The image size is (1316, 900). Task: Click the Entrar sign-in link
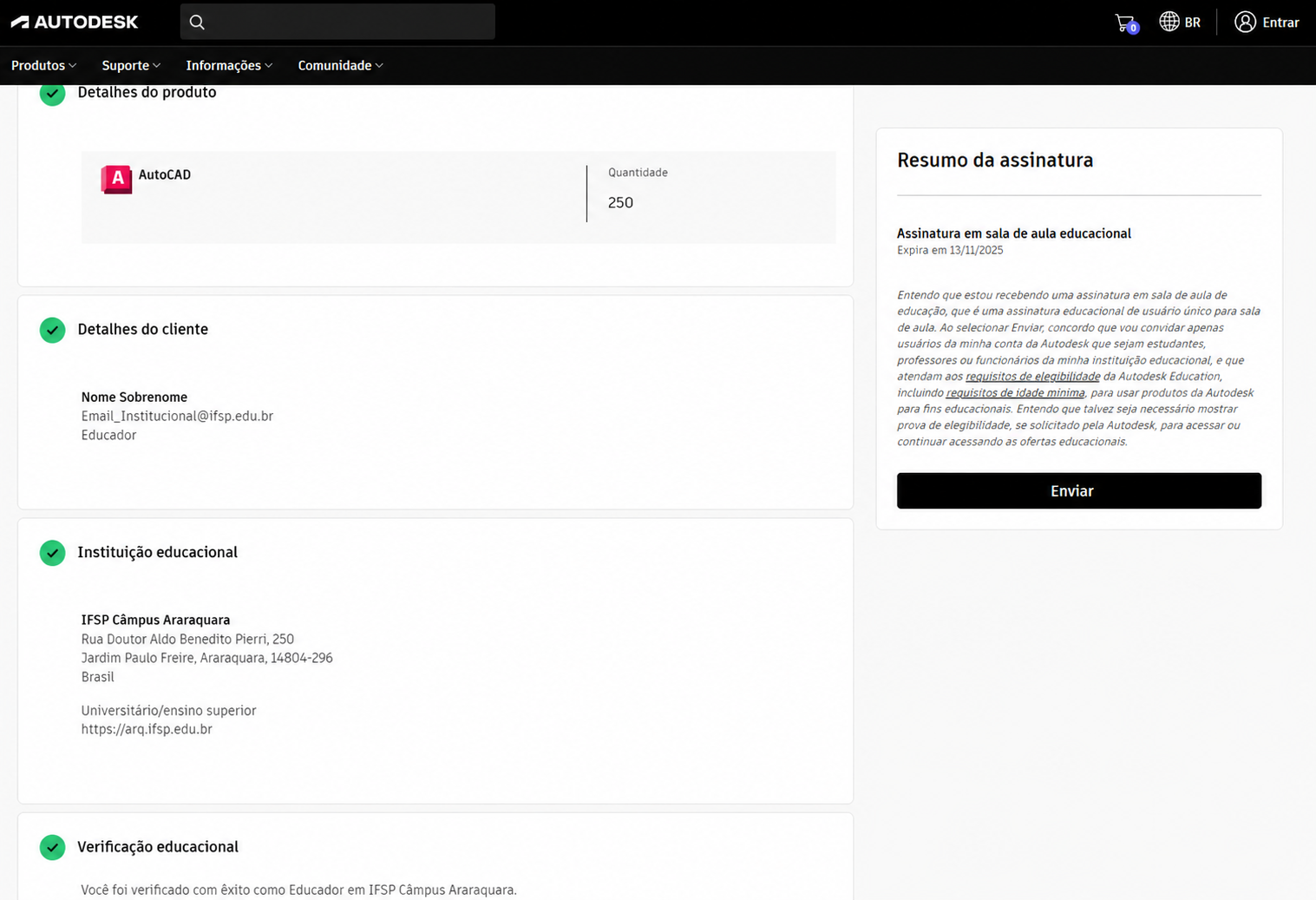(x=1280, y=23)
